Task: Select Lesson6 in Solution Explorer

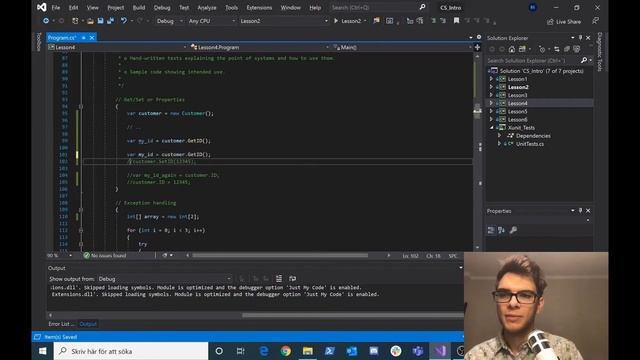Action: [x=518, y=120]
